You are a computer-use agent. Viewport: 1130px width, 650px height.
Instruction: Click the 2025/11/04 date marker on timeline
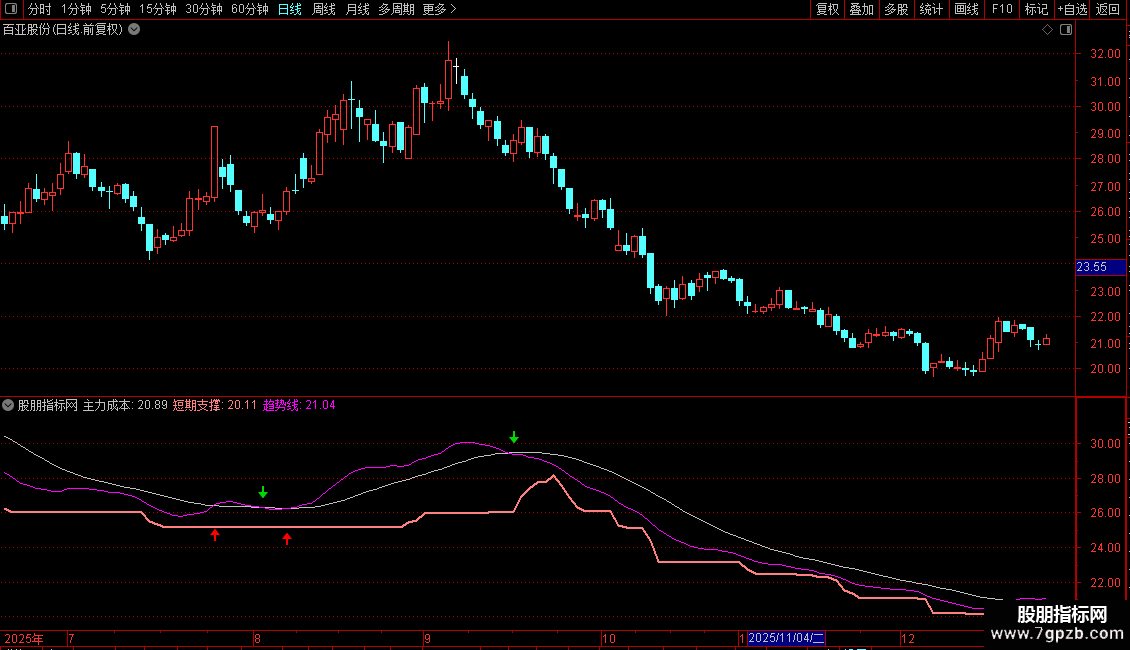[x=786, y=638]
